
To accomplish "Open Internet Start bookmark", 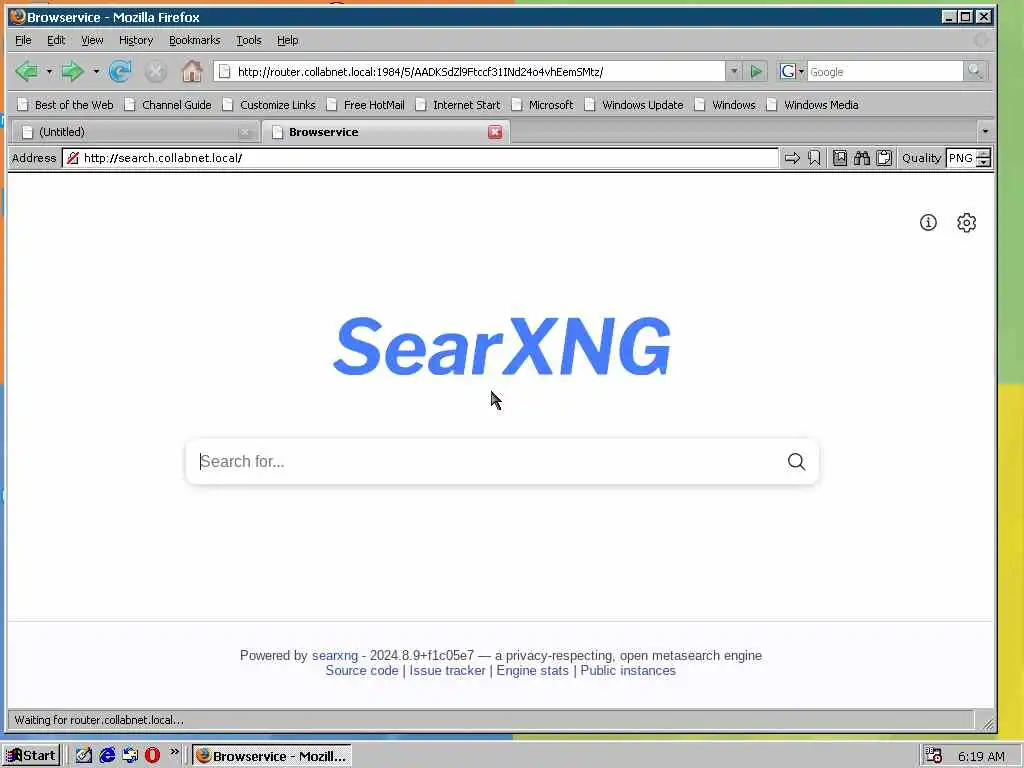I will coord(458,104).
